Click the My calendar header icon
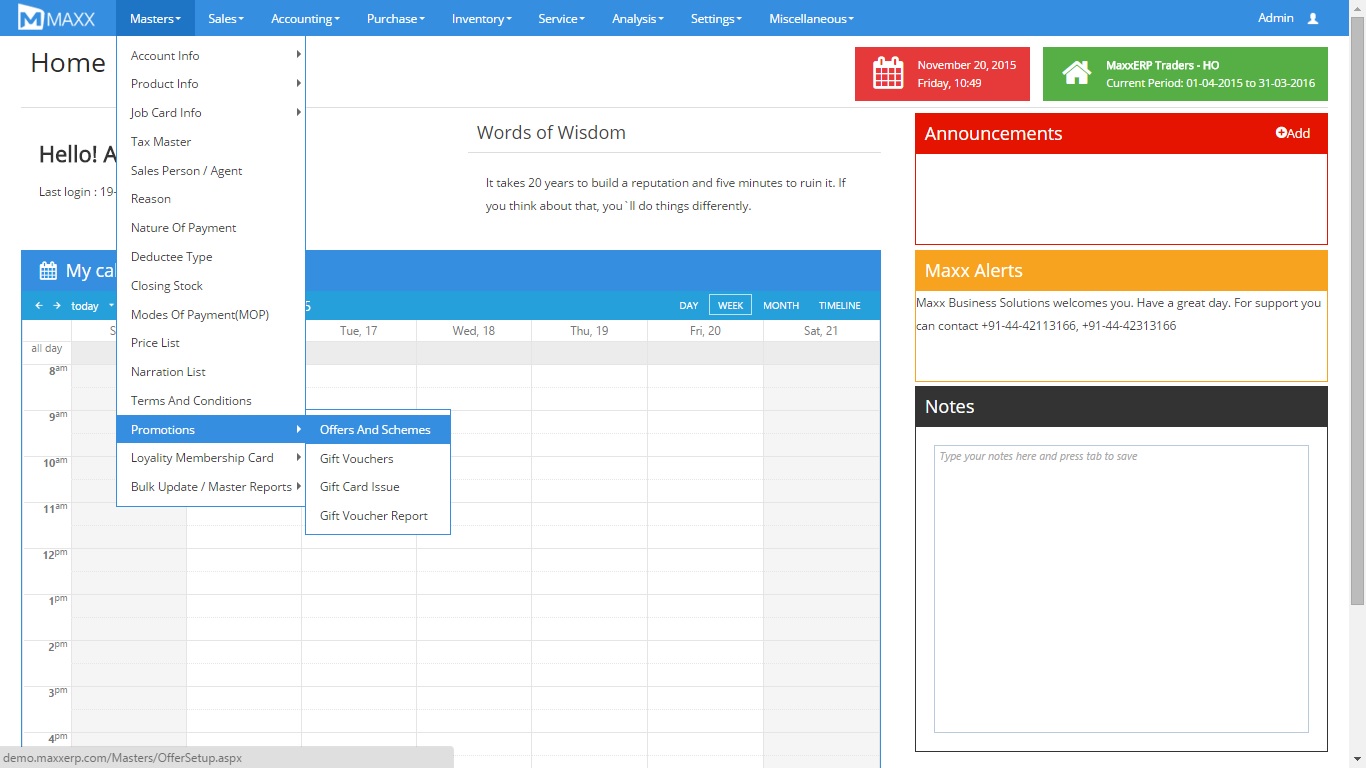1366x768 pixels. coord(48,271)
